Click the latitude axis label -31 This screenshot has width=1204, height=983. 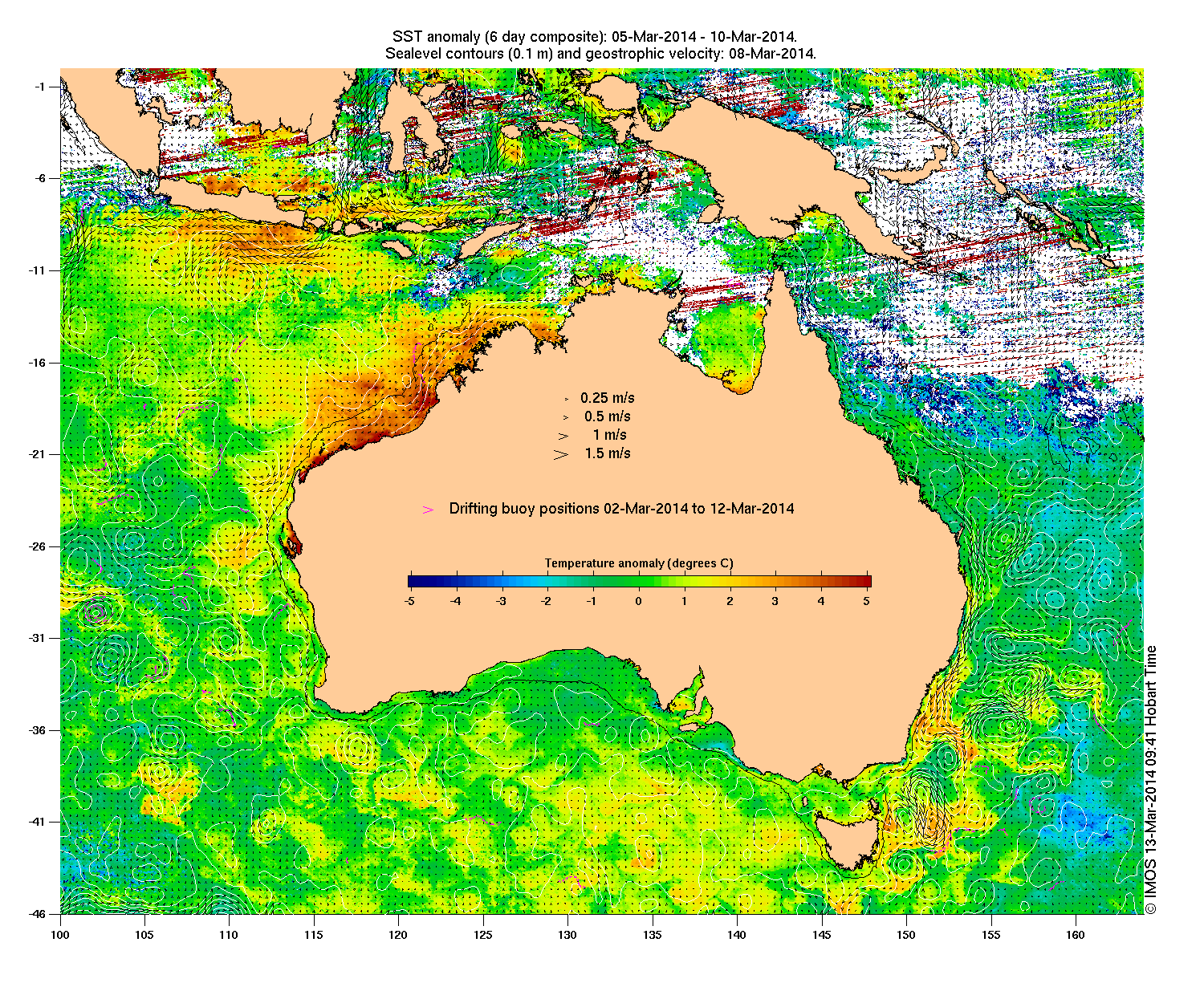(39, 638)
